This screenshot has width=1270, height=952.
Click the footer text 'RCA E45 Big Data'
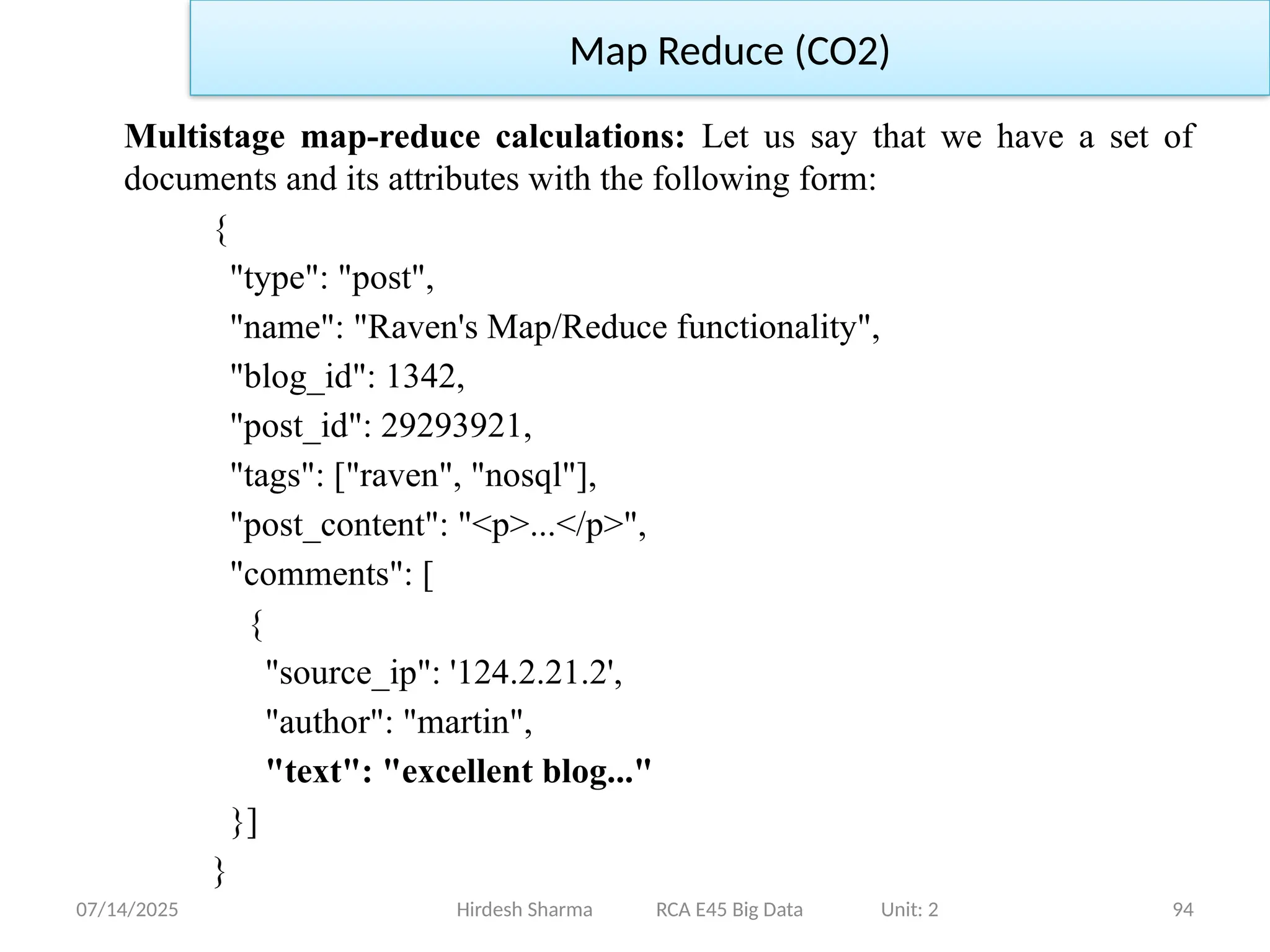729,910
